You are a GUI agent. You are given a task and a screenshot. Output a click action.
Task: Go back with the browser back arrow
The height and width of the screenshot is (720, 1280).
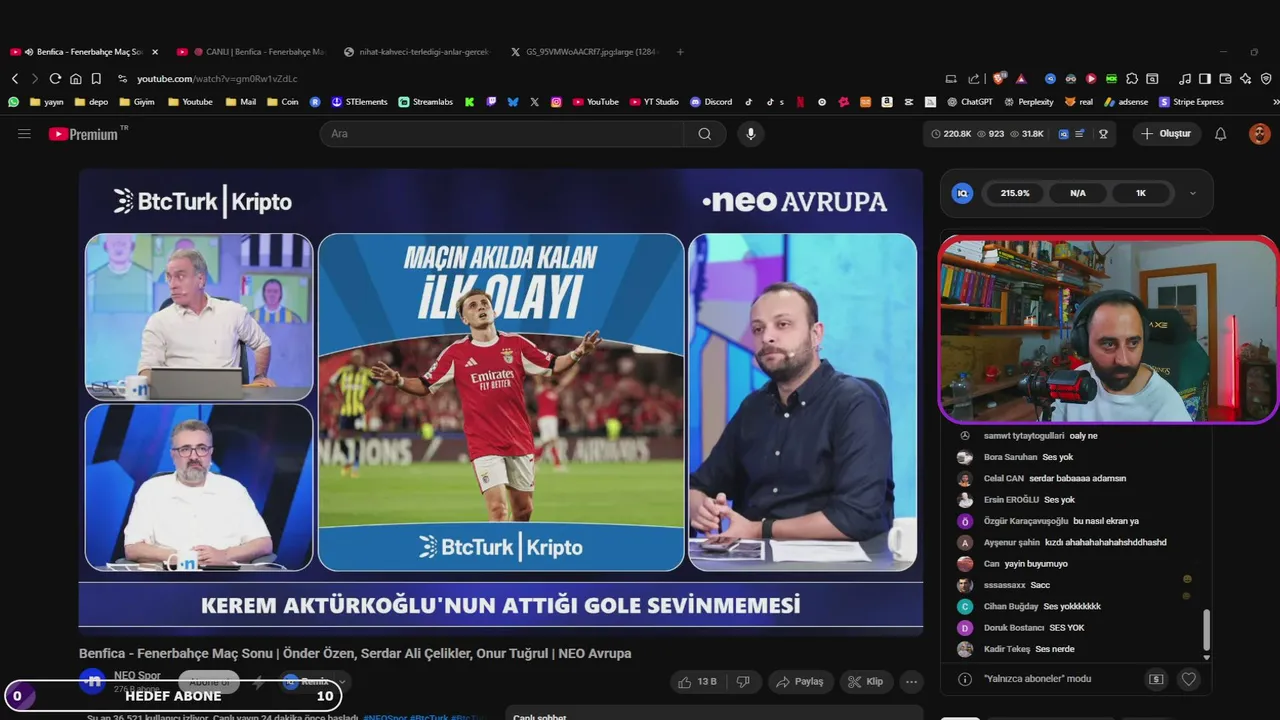[x=15, y=79]
